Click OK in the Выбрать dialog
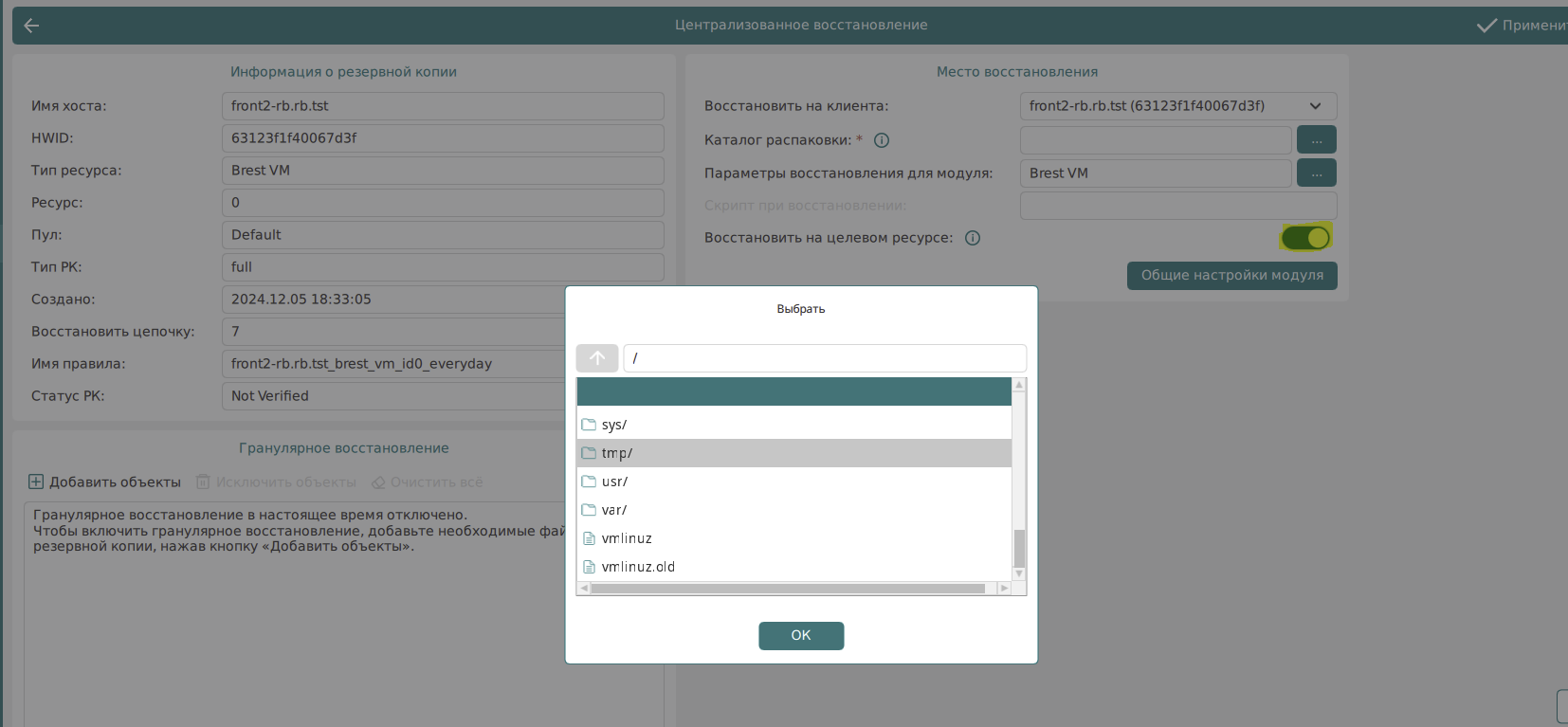The height and width of the screenshot is (727, 1568). (x=801, y=636)
